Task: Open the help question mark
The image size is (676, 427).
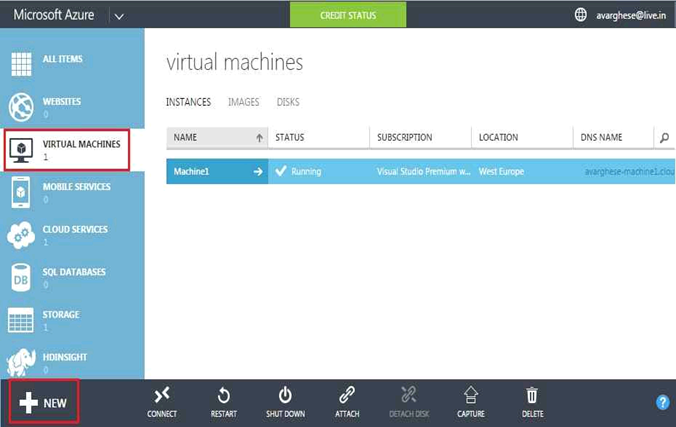Action: 663,402
